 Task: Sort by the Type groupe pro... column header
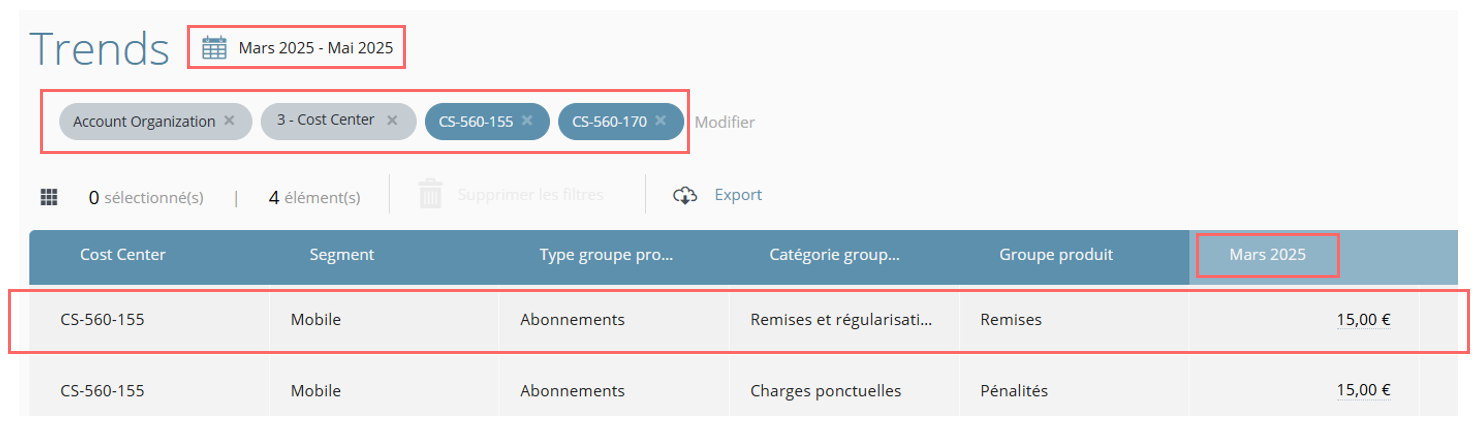(x=606, y=255)
